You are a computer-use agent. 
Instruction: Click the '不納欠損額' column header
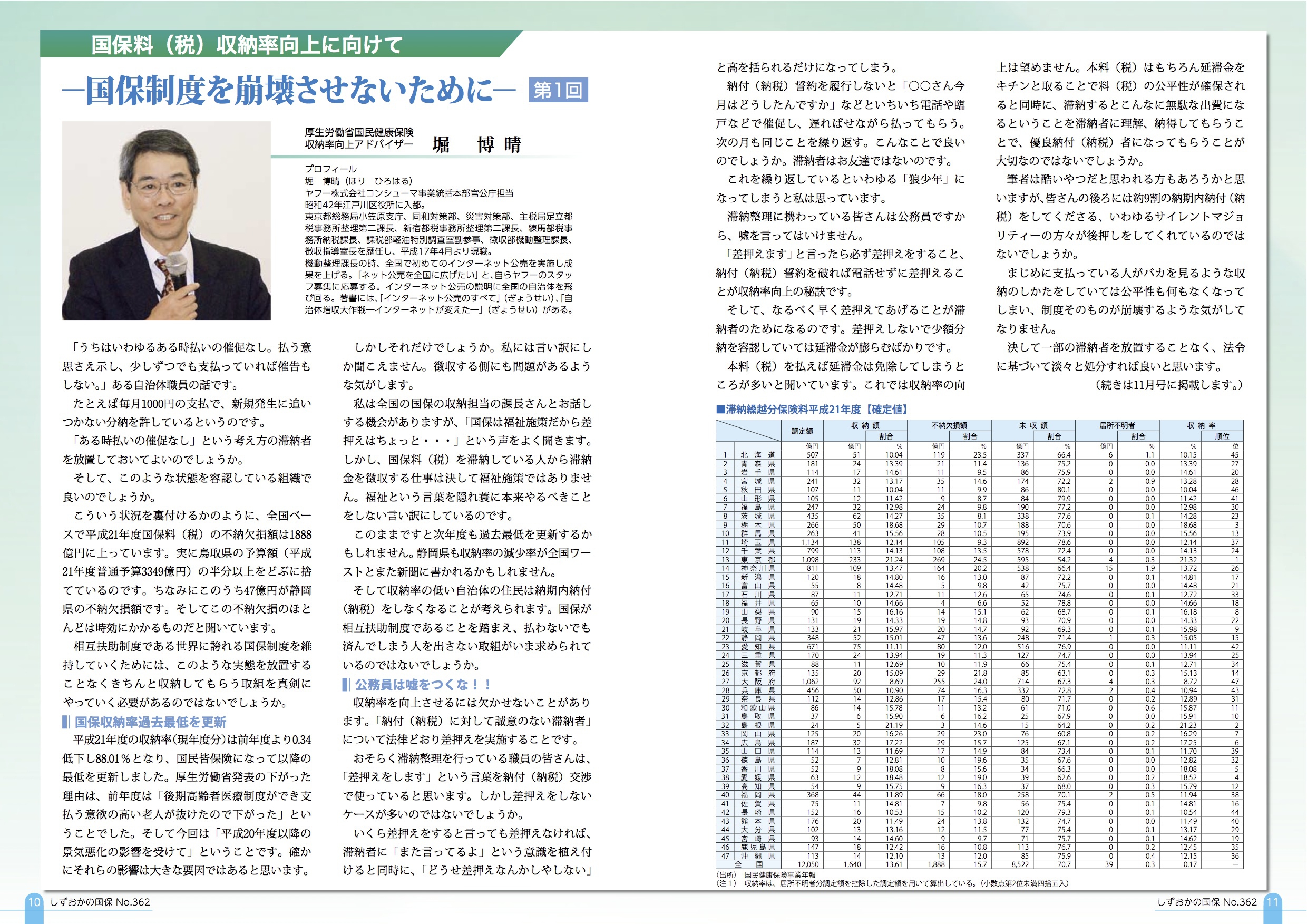950,425
